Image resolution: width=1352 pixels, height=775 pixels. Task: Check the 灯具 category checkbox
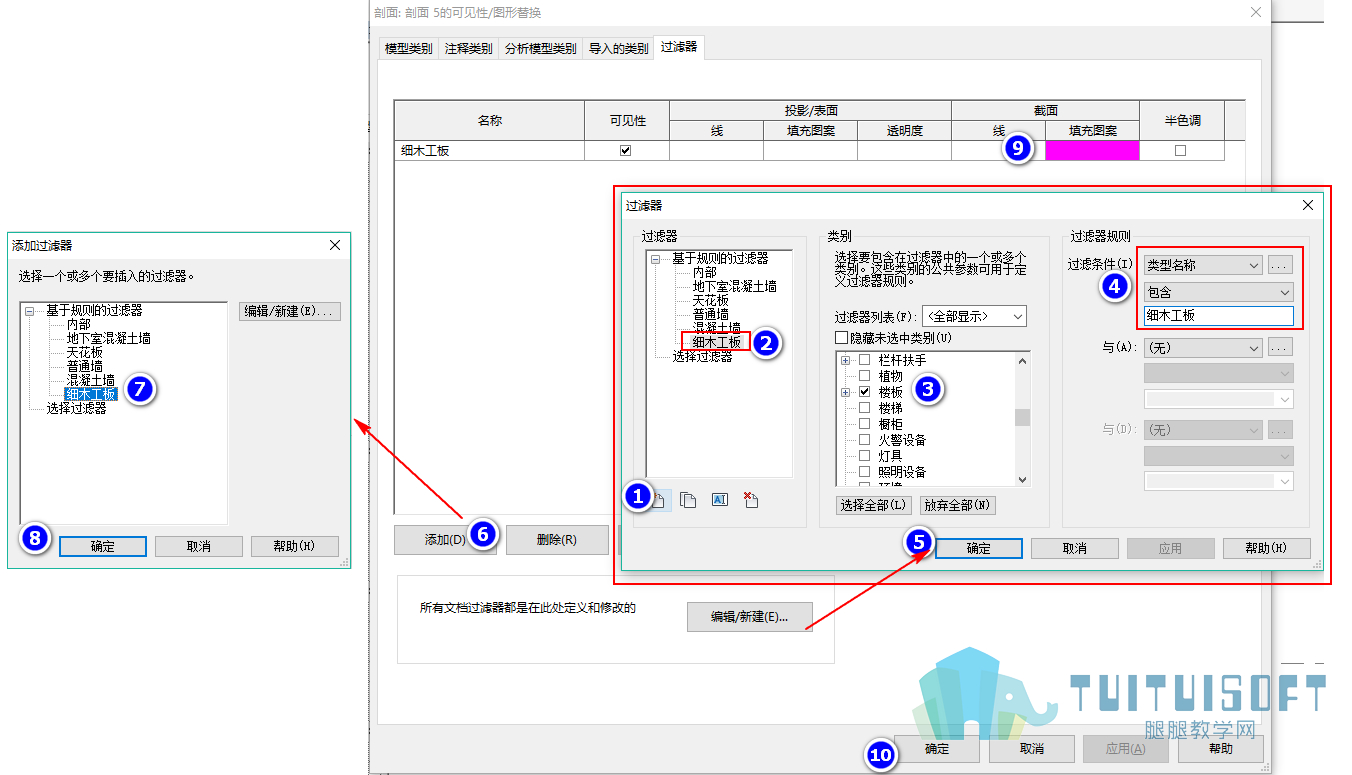[x=864, y=456]
